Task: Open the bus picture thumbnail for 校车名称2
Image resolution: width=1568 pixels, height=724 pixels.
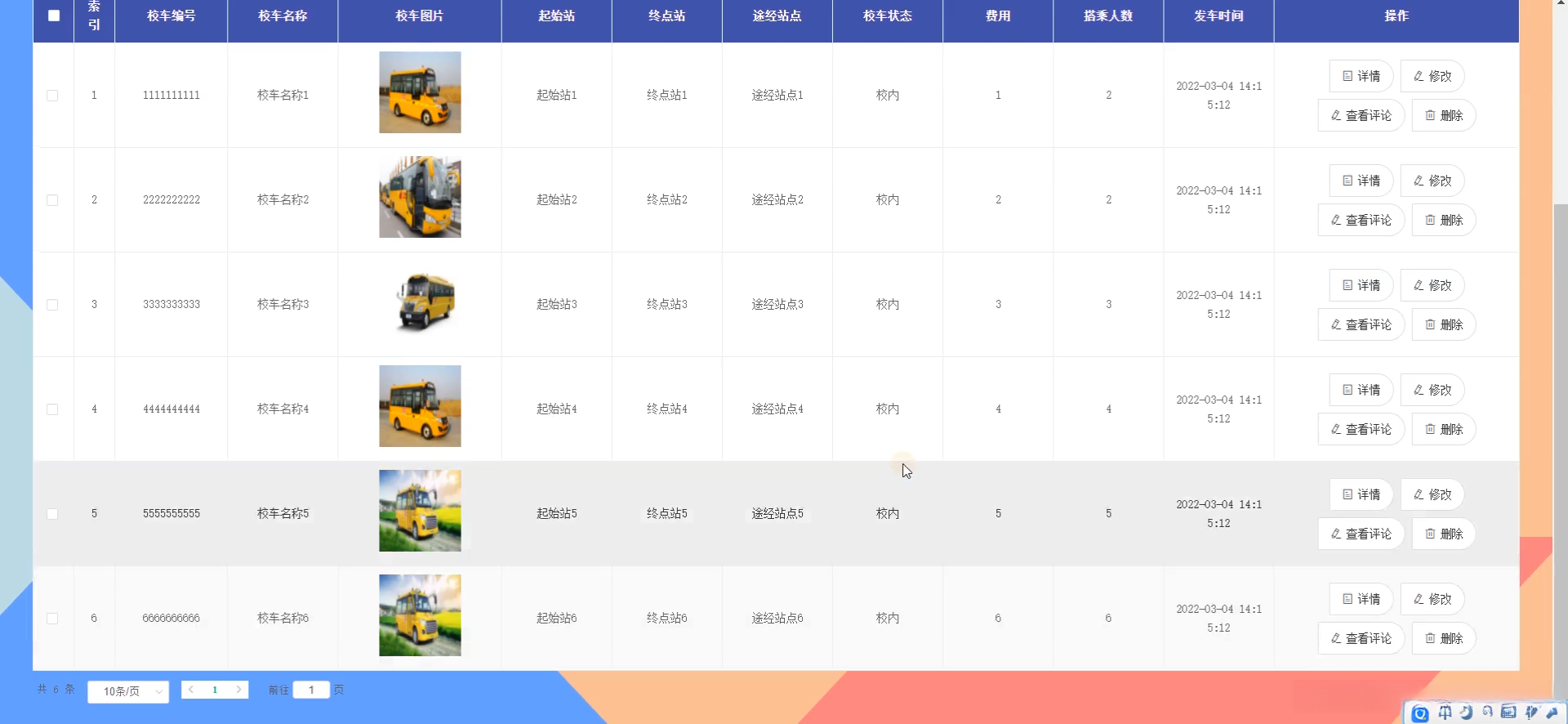Action: [420, 197]
